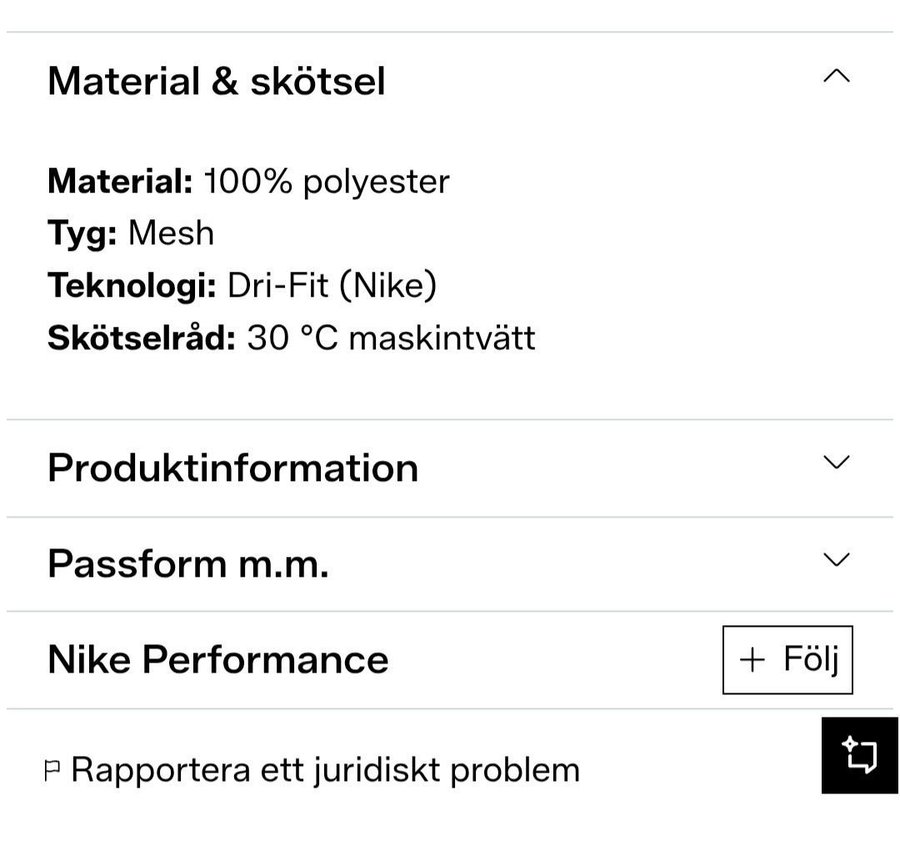Select the Passform m.m. heading text
900x852 pixels.
tap(188, 565)
